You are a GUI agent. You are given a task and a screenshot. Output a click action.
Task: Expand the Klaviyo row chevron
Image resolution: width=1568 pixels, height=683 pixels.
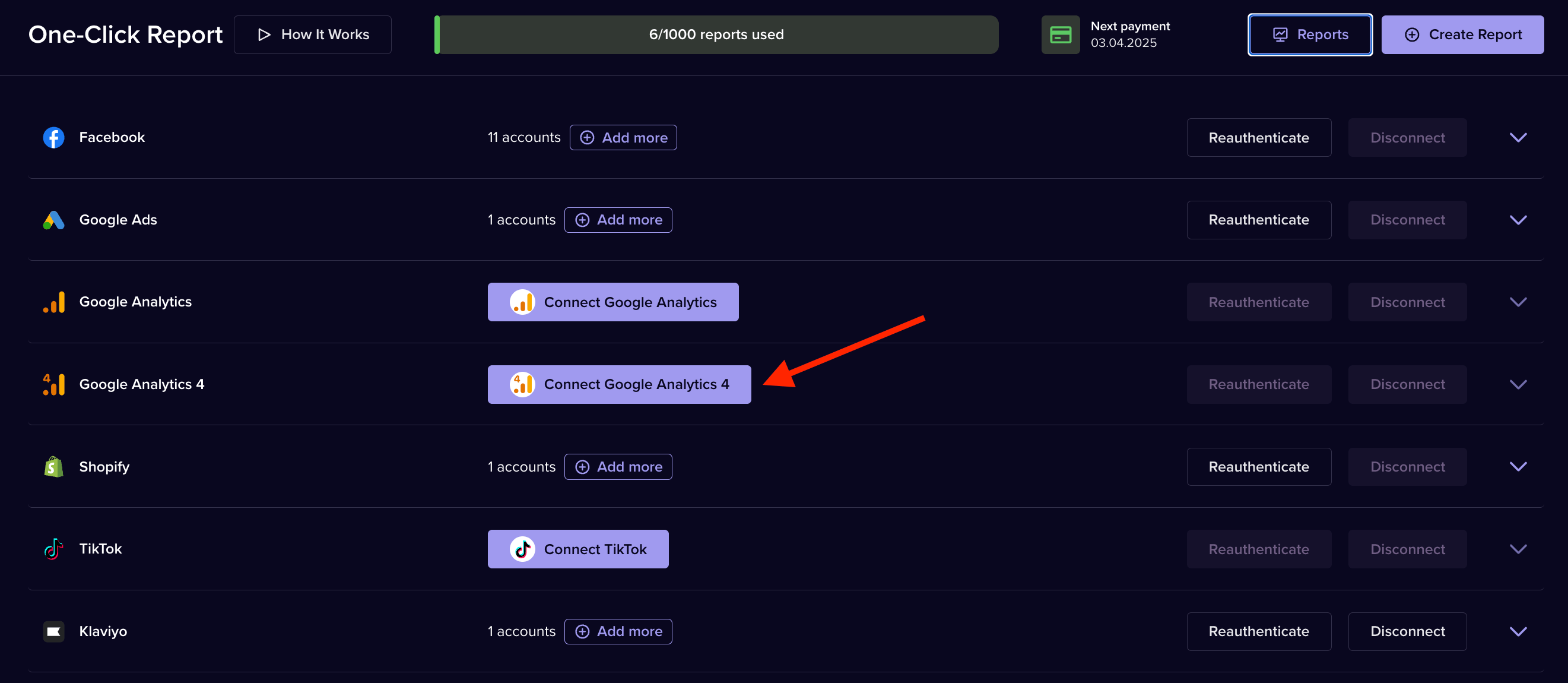point(1518,631)
